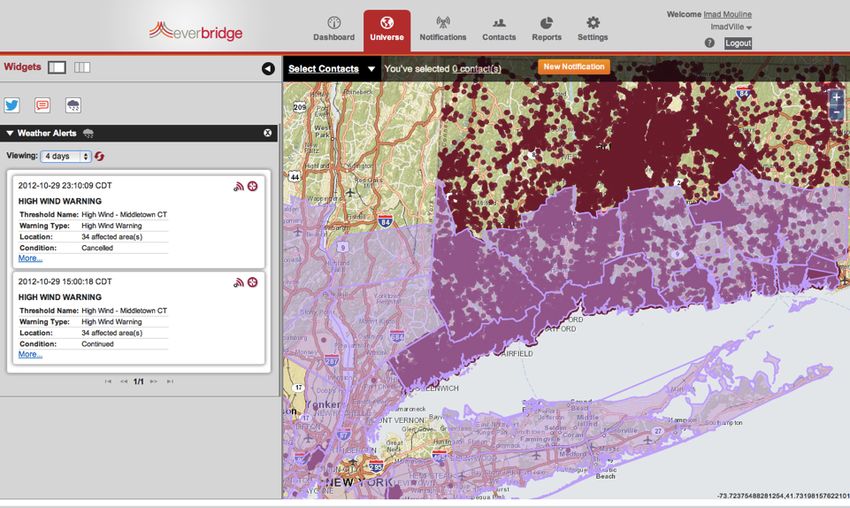Switch widgets to two-column layout
The width and height of the screenshot is (850, 508).
(82, 67)
